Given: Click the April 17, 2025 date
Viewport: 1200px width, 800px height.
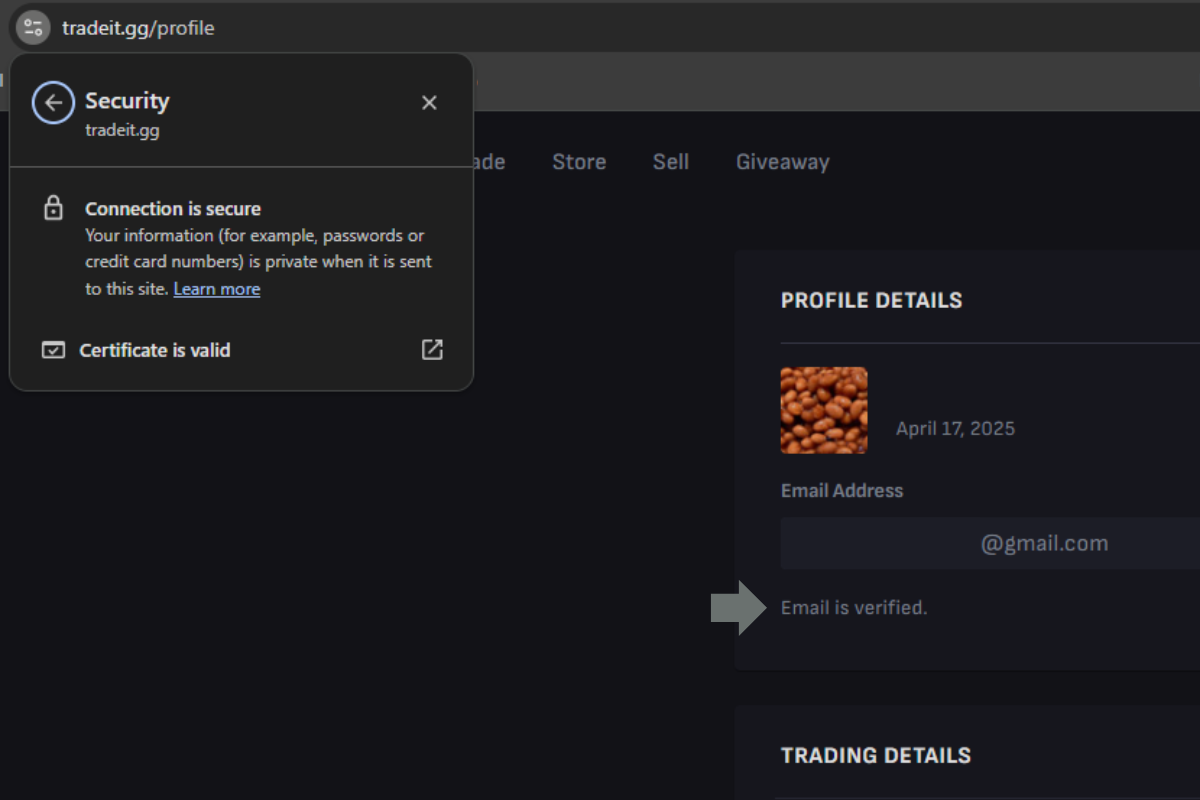Looking at the screenshot, I should point(955,428).
